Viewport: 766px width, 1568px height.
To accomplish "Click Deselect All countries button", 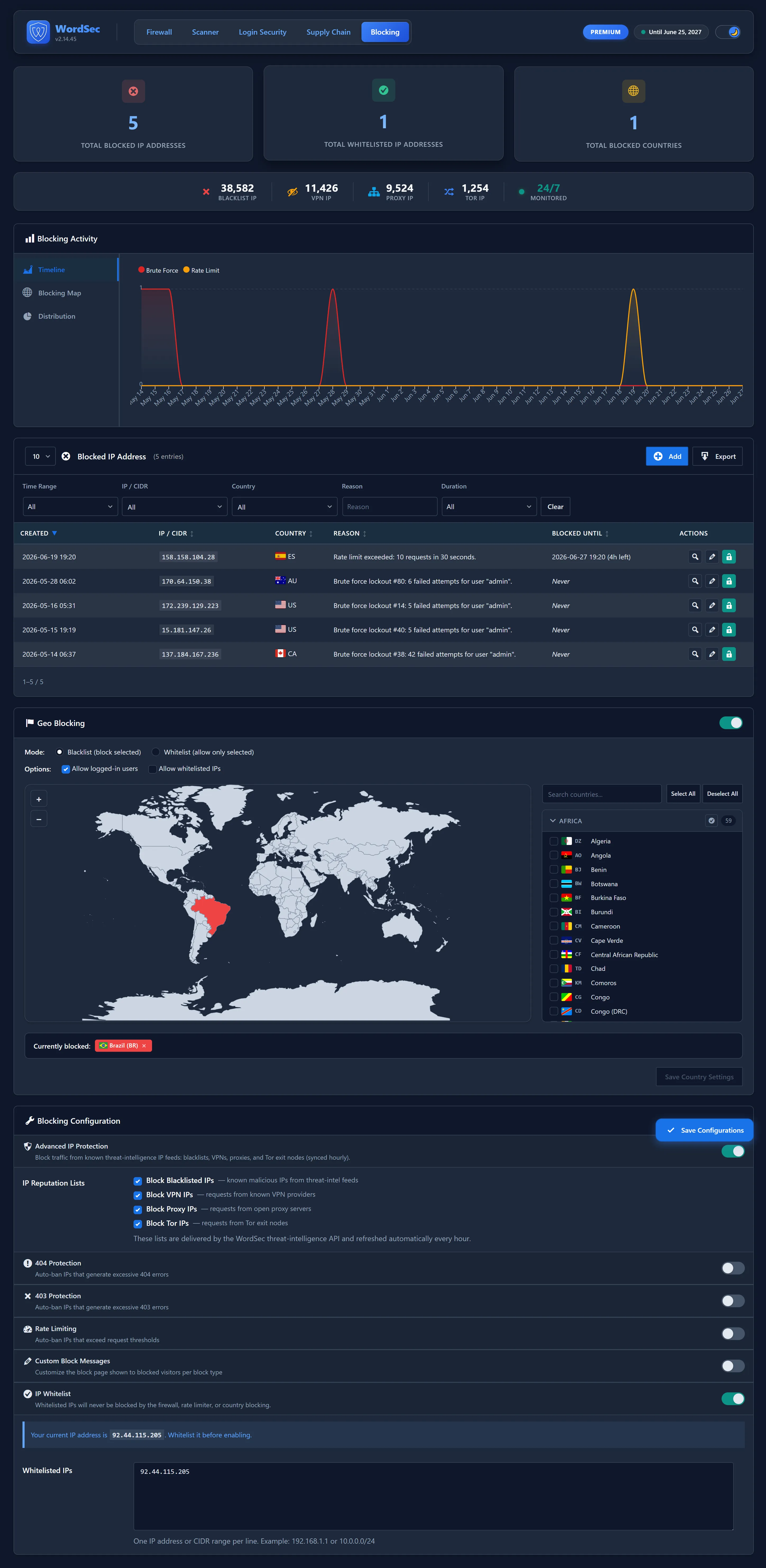I will point(722,794).
